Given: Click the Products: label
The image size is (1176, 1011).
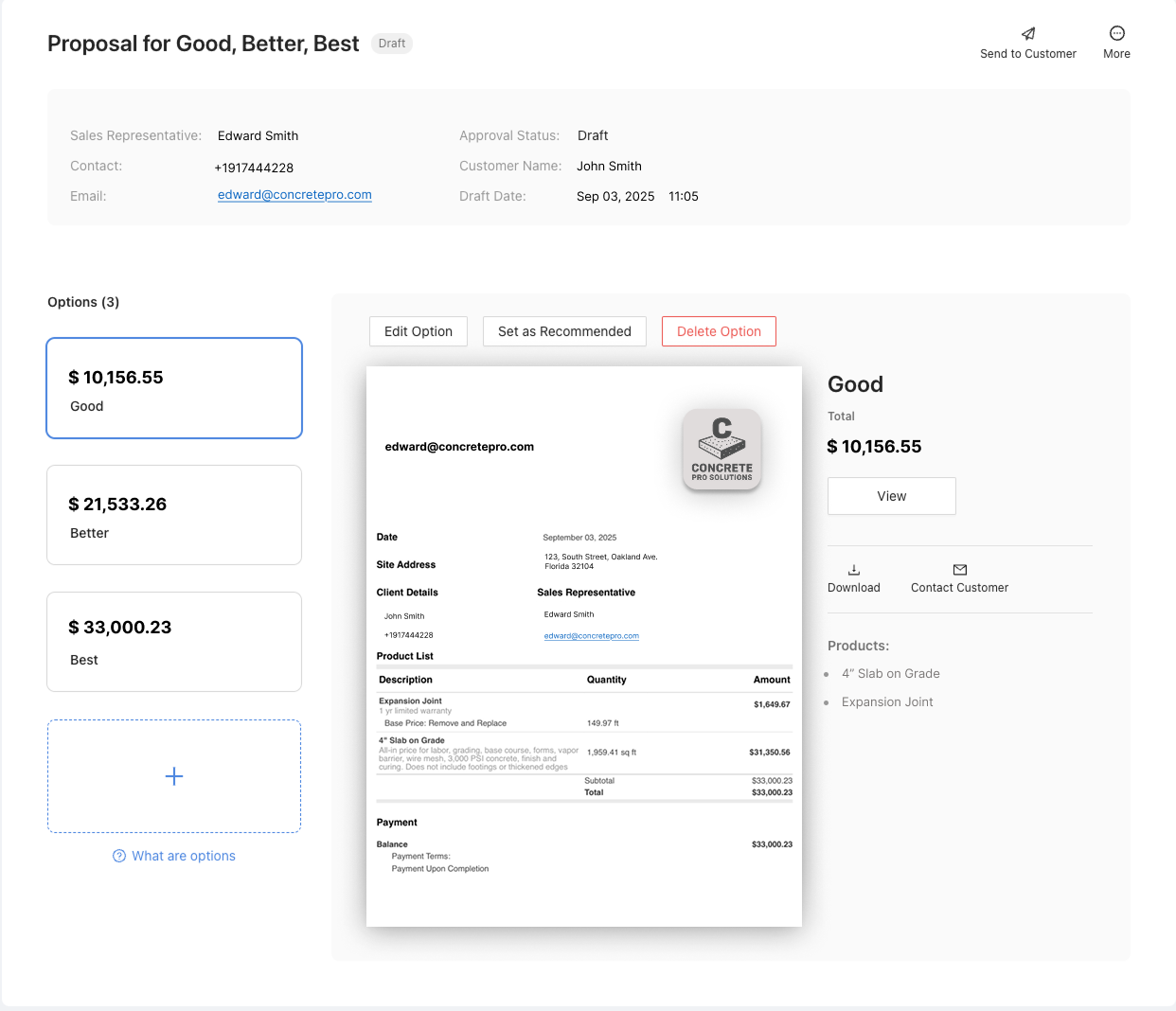Looking at the screenshot, I should 858,646.
